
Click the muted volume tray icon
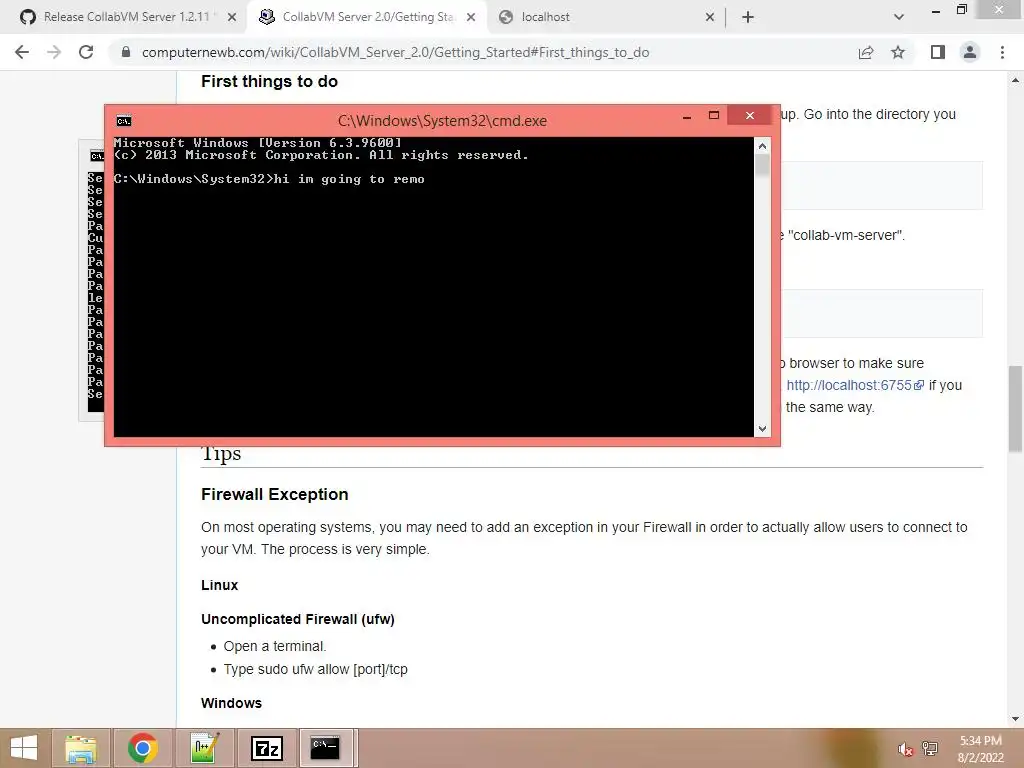905,749
